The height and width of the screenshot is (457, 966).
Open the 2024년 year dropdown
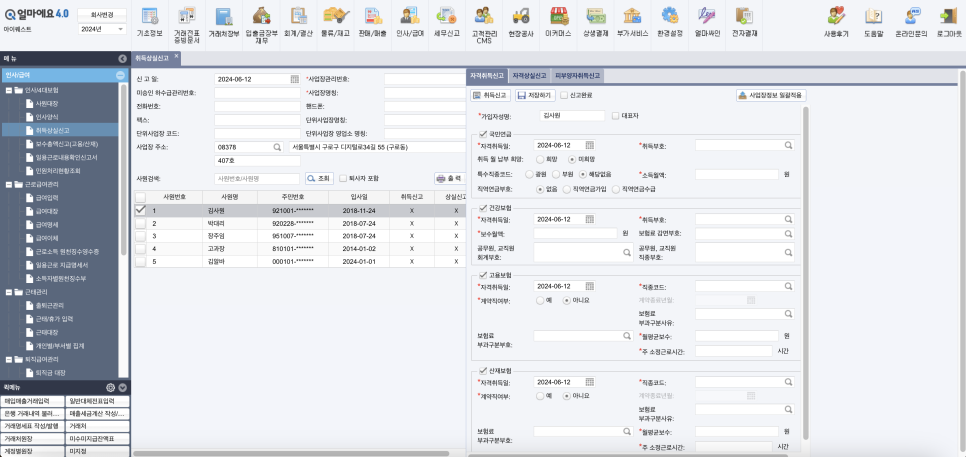click(x=102, y=29)
